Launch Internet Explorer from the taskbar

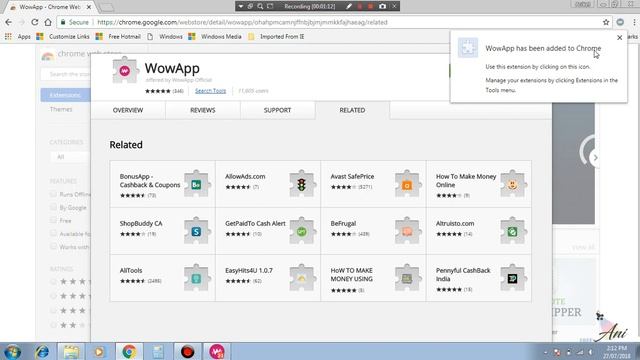click(42, 351)
